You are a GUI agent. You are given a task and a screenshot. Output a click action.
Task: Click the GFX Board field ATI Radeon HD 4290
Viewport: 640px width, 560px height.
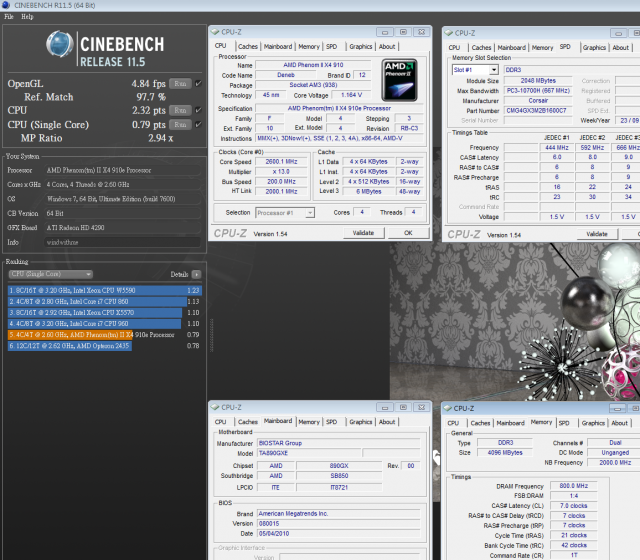(122, 227)
